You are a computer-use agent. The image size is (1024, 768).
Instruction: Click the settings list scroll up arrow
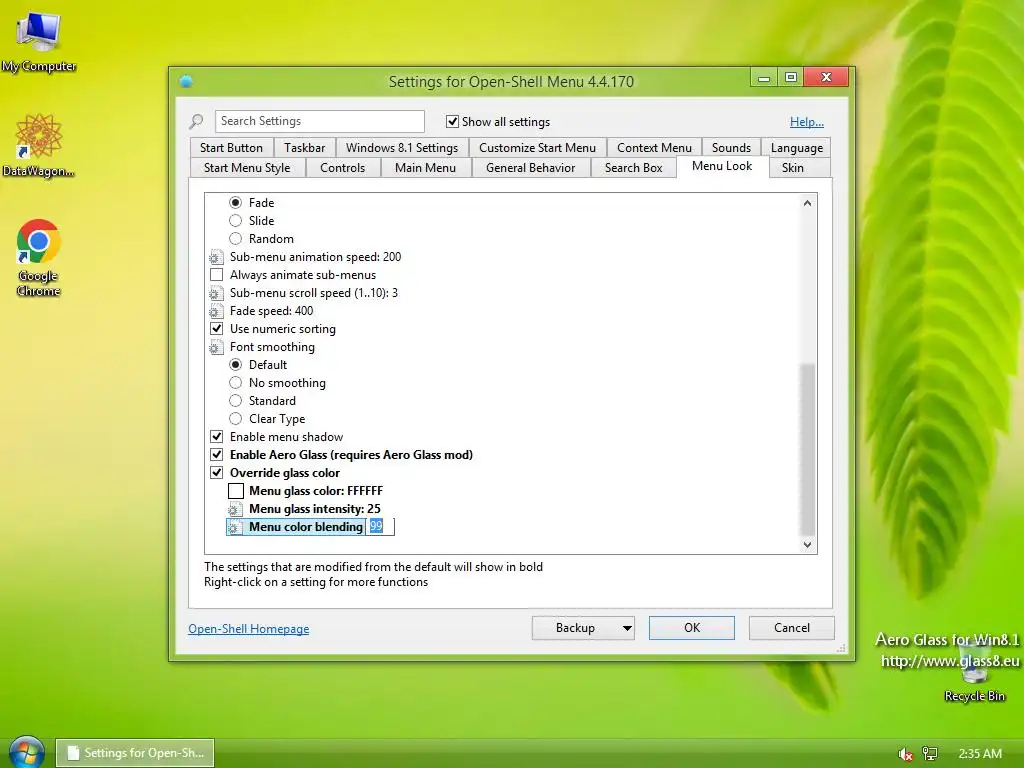coord(808,203)
